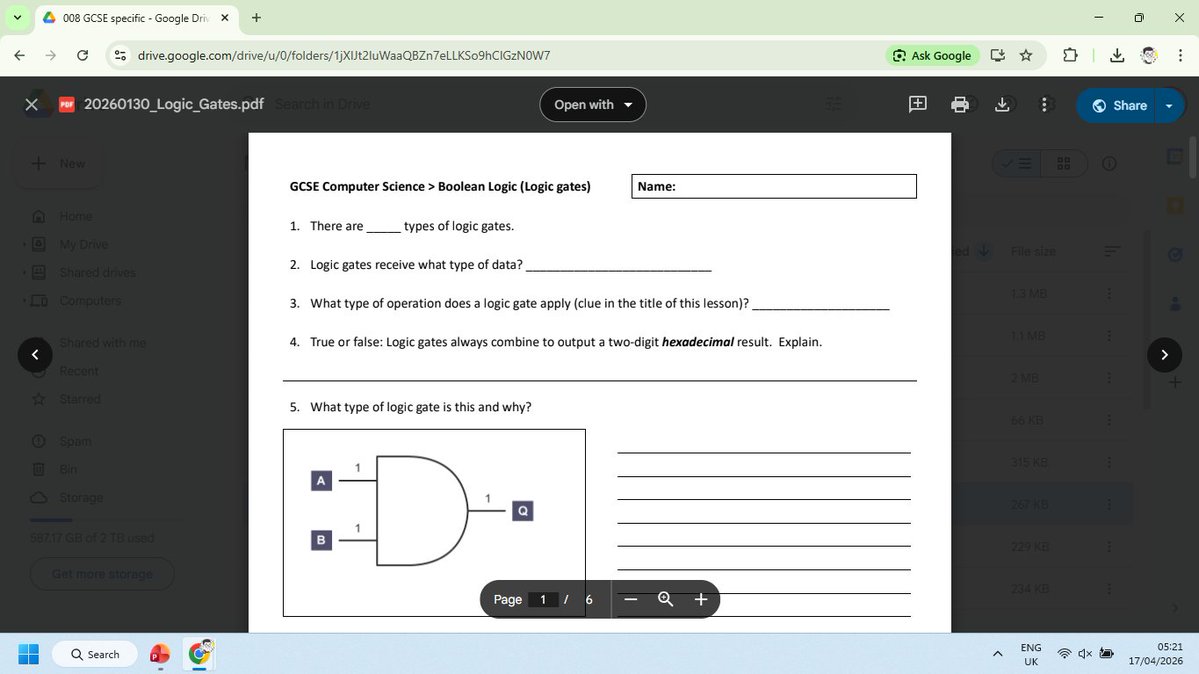
Task: Open the Wi-Fi network tray icon
Action: click(1064, 654)
